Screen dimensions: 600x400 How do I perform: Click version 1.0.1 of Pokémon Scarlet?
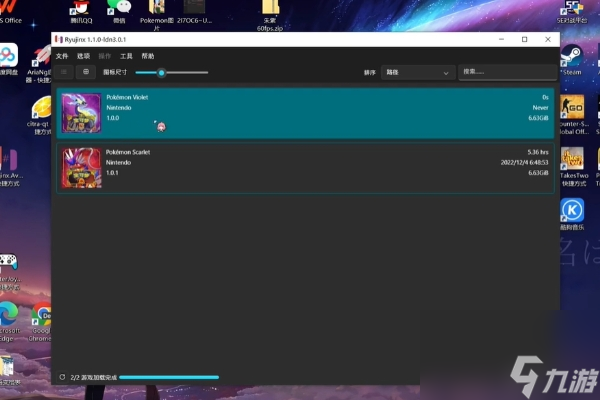coord(112,173)
